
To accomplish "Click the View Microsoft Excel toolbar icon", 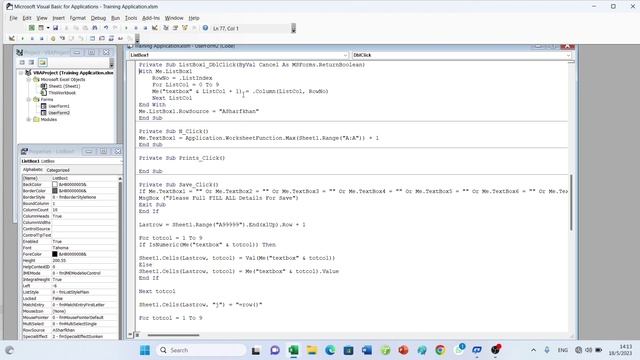I will pos(31,28).
